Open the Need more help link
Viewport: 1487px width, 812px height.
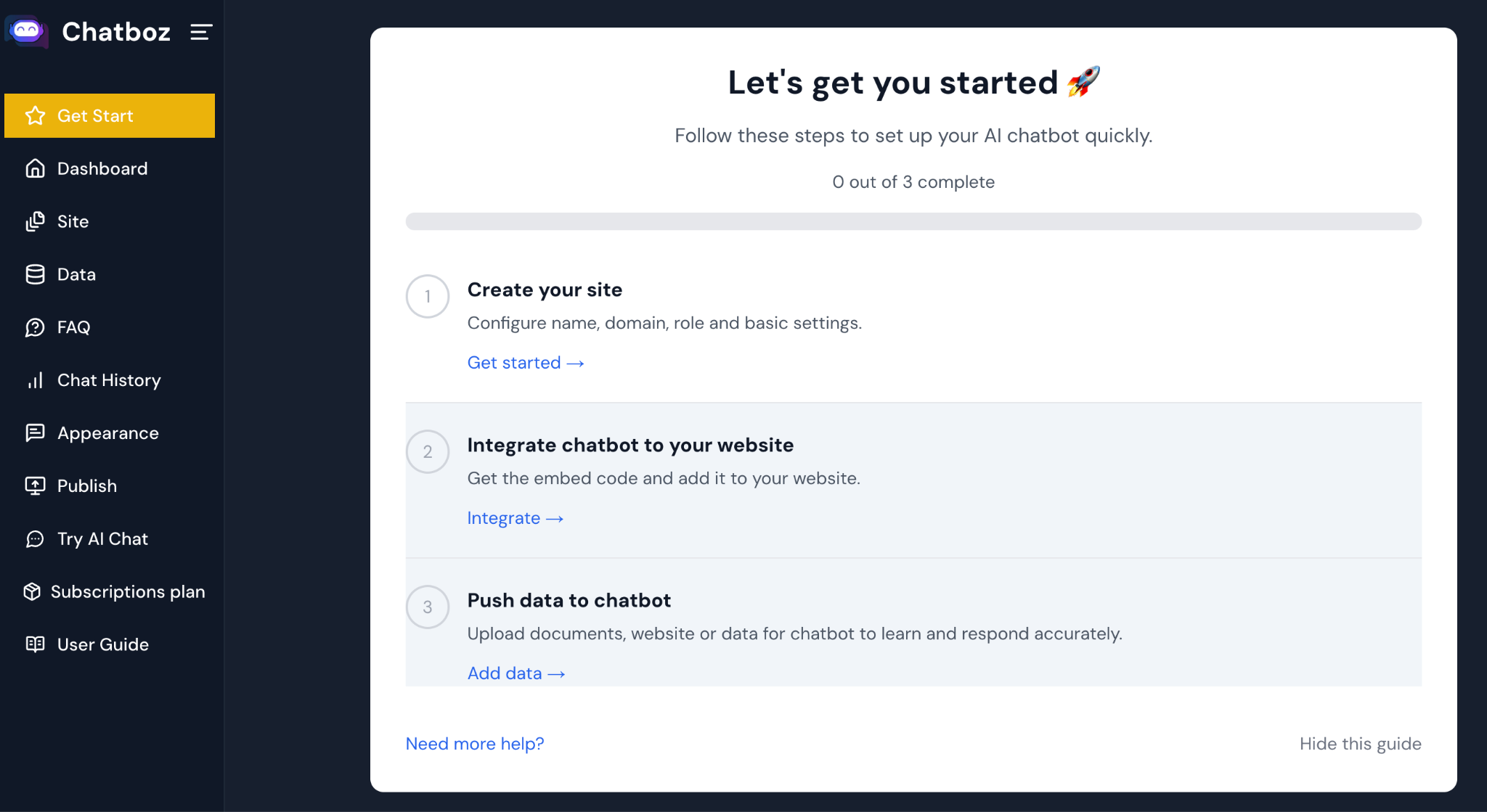474,744
